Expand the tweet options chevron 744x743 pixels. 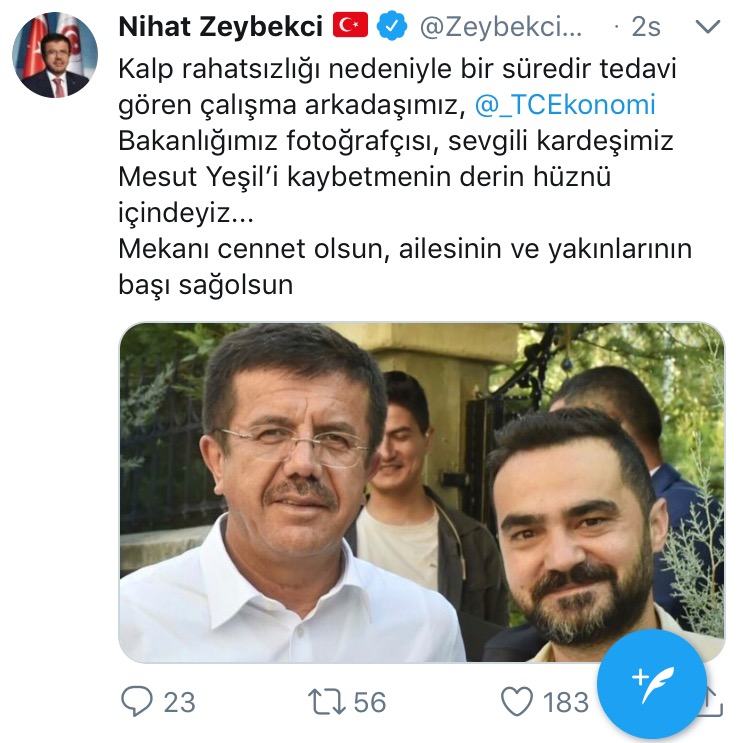pos(707,27)
